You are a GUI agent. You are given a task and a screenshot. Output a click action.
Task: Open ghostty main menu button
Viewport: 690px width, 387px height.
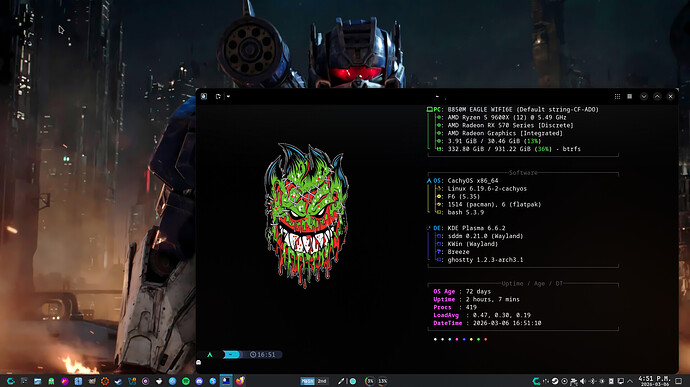point(630,96)
